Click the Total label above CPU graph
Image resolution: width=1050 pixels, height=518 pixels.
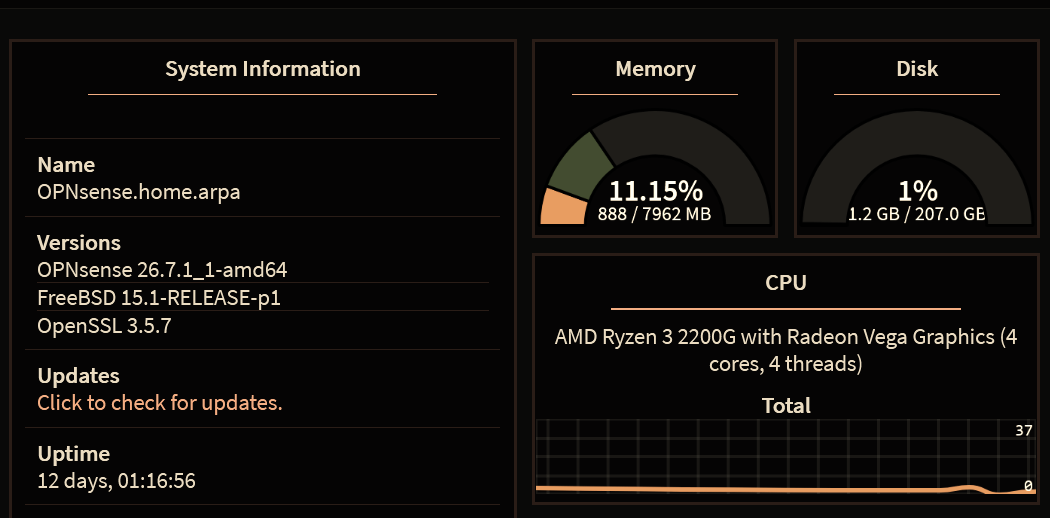pyautogui.click(x=786, y=406)
